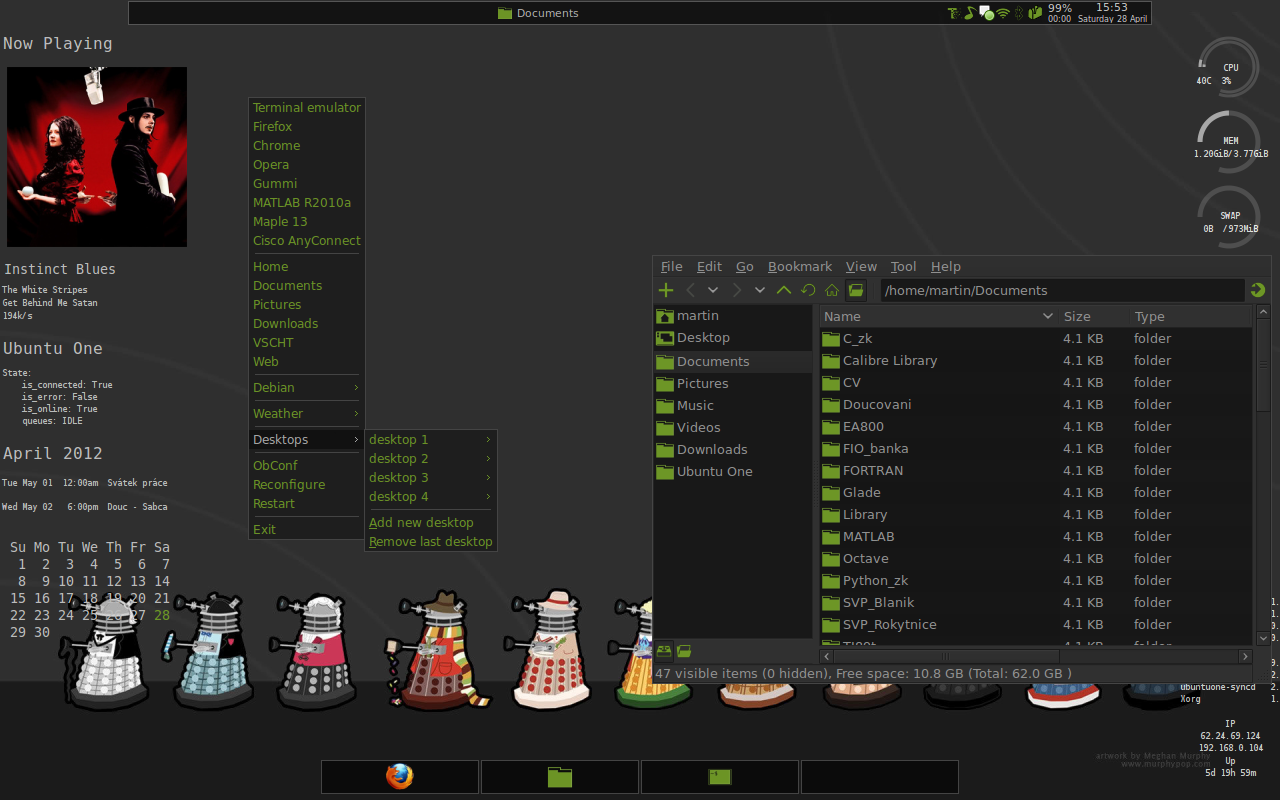Select Music in the side pane
This screenshot has height=800, width=1280.
tap(733, 405)
